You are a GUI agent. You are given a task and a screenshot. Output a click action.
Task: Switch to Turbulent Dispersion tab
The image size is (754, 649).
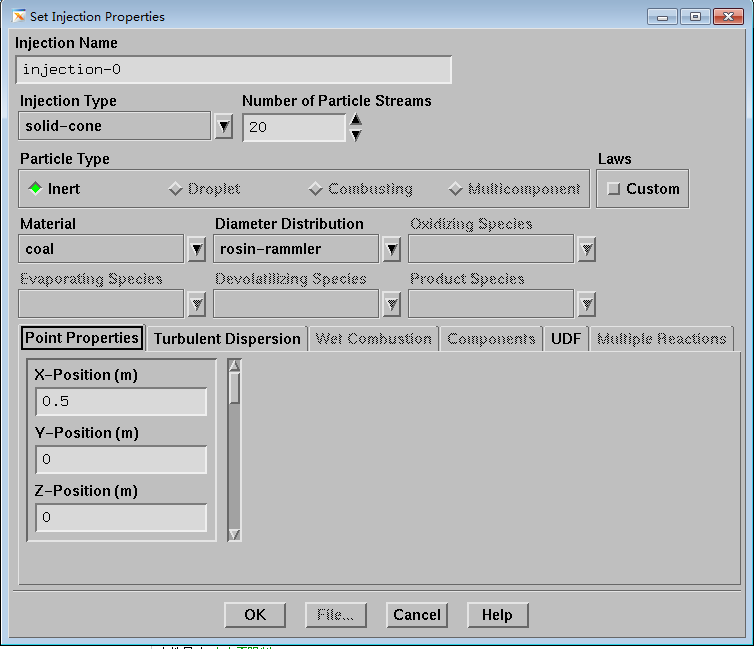coord(227,339)
